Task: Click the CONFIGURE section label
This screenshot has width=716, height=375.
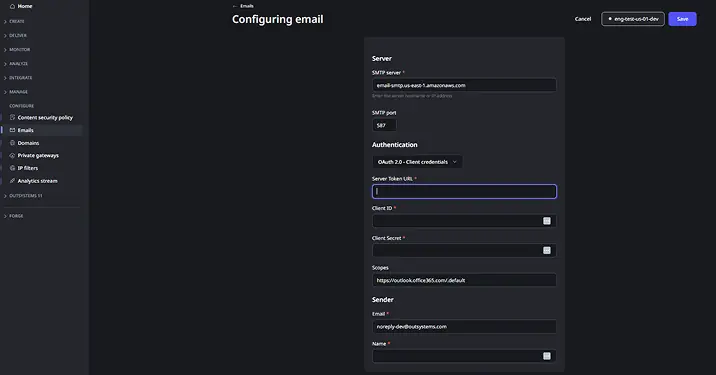Action: click(21, 106)
